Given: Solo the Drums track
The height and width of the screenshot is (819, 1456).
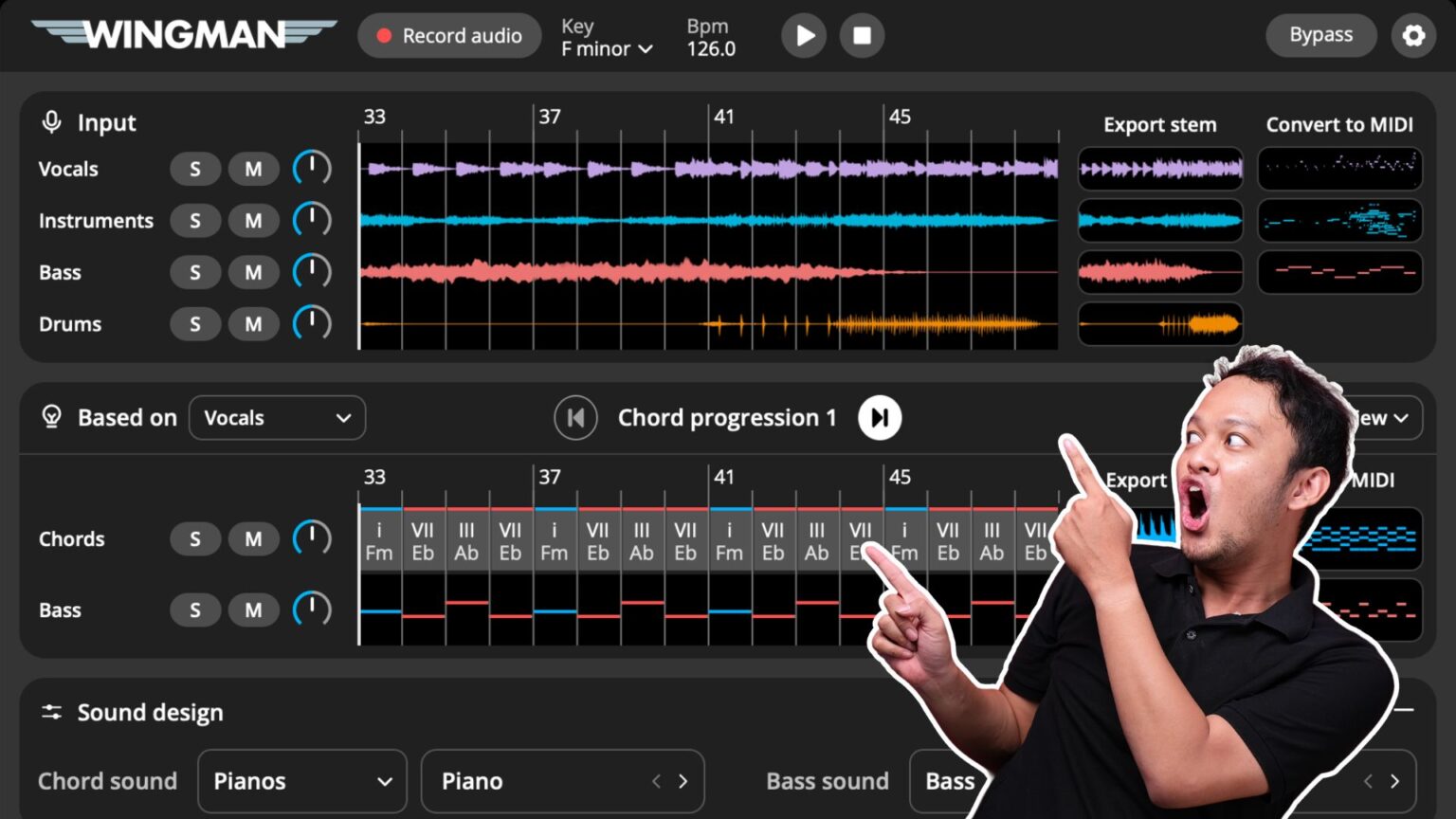Looking at the screenshot, I should 195,324.
